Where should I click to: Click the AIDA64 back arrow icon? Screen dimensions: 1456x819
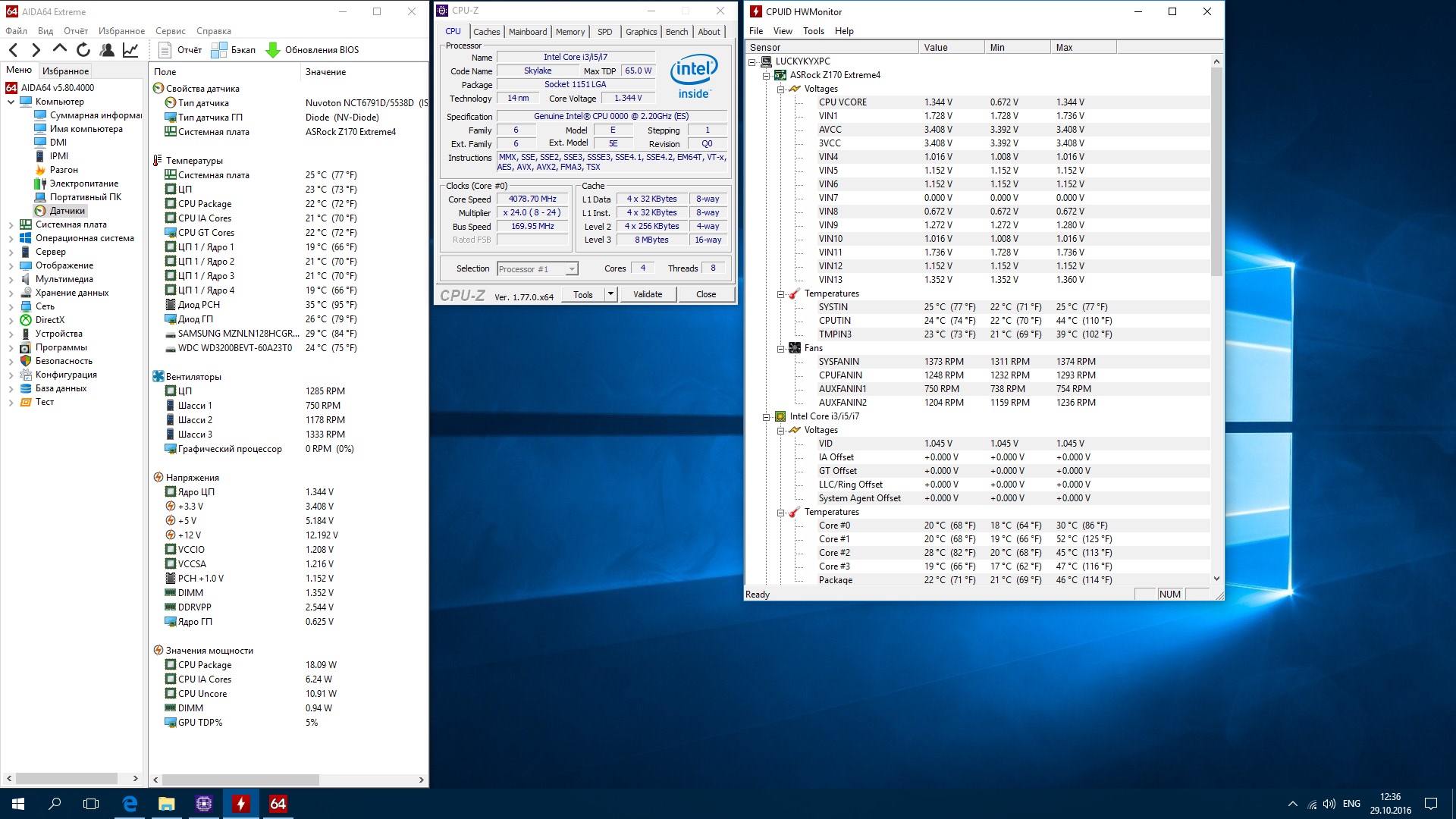coord(14,50)
